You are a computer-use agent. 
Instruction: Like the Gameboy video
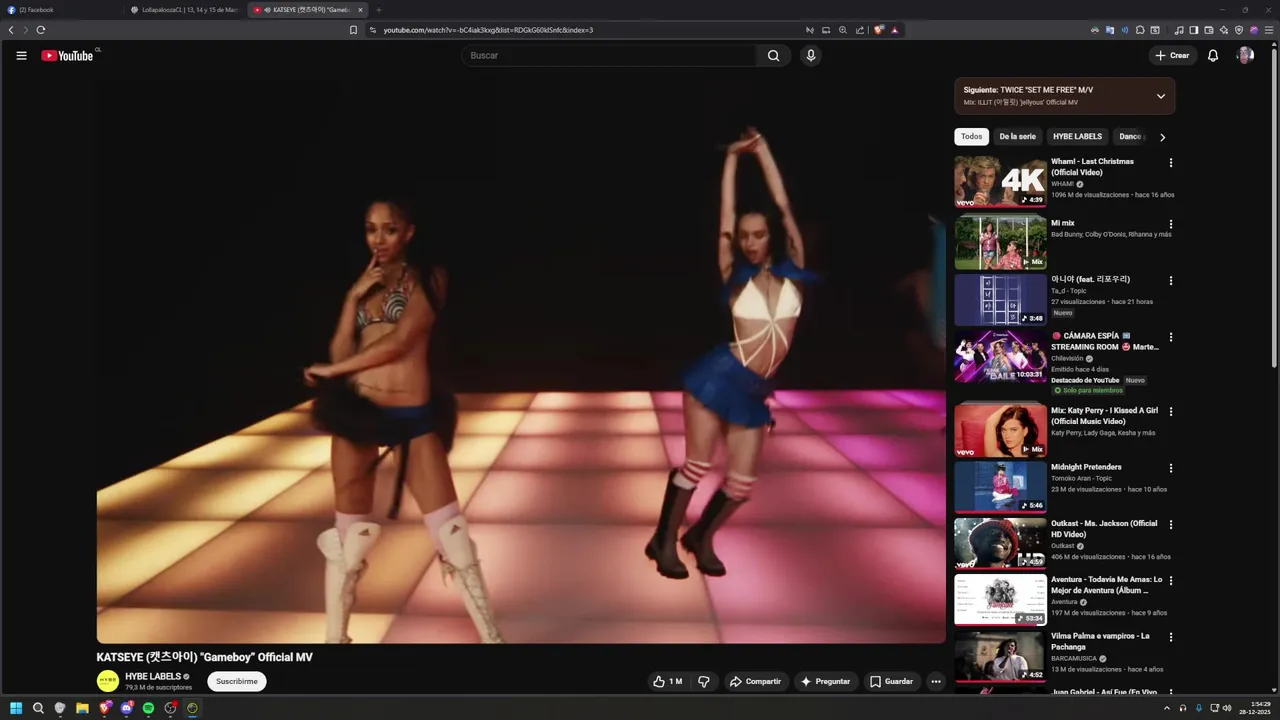[668, 681]
